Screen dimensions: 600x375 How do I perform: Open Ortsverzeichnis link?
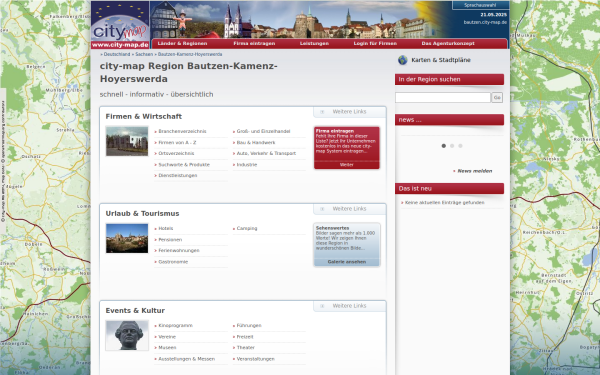pyautogui.click(x=176, y=153)
